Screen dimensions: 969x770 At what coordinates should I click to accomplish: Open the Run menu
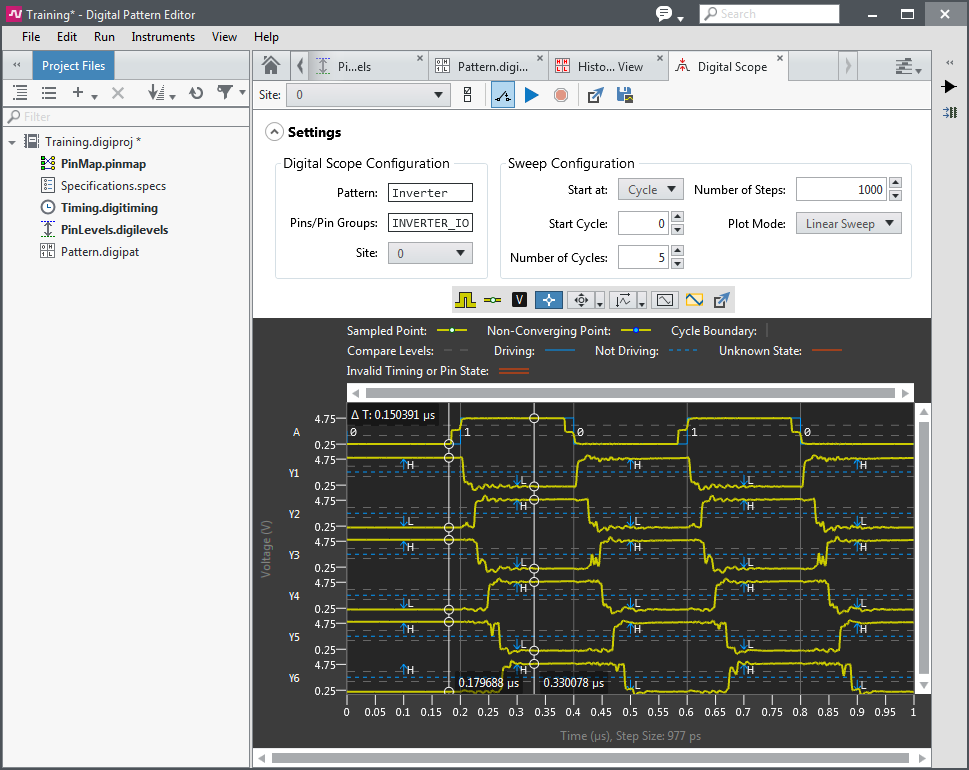[104, 37]
